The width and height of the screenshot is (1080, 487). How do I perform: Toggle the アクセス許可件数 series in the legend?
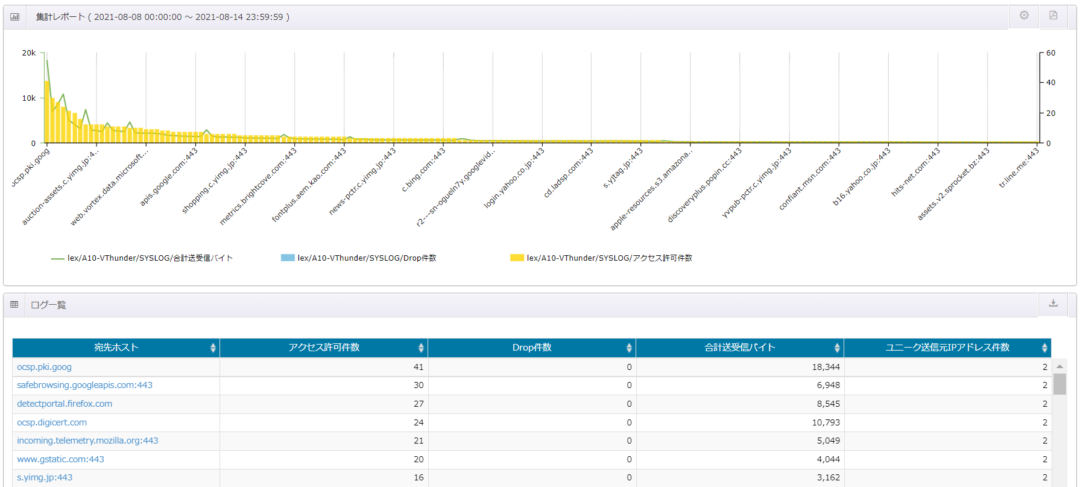[601, 258]
